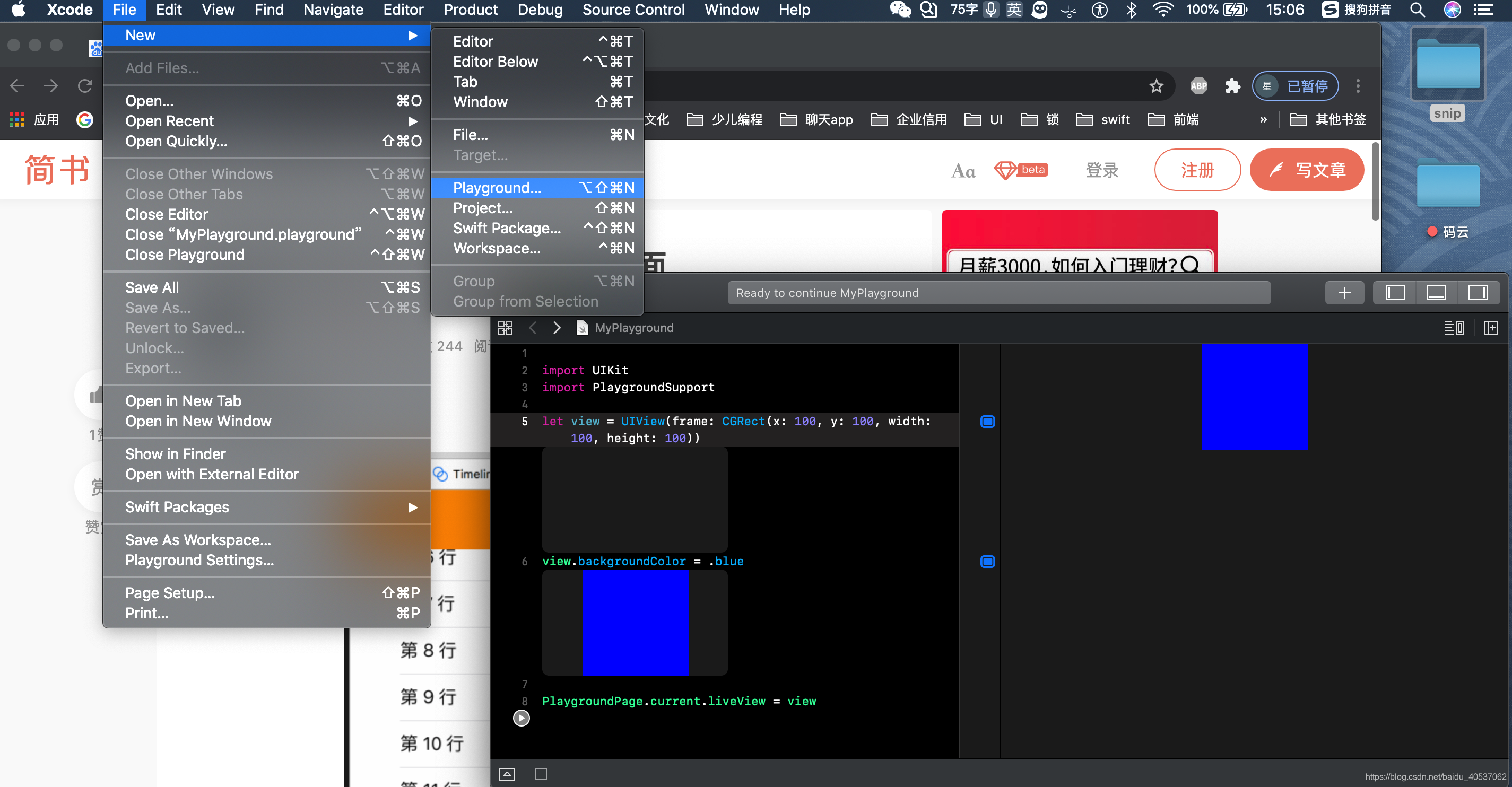
Task: Bookmark page with star icon in Chrome
Action: point(1155,86)
